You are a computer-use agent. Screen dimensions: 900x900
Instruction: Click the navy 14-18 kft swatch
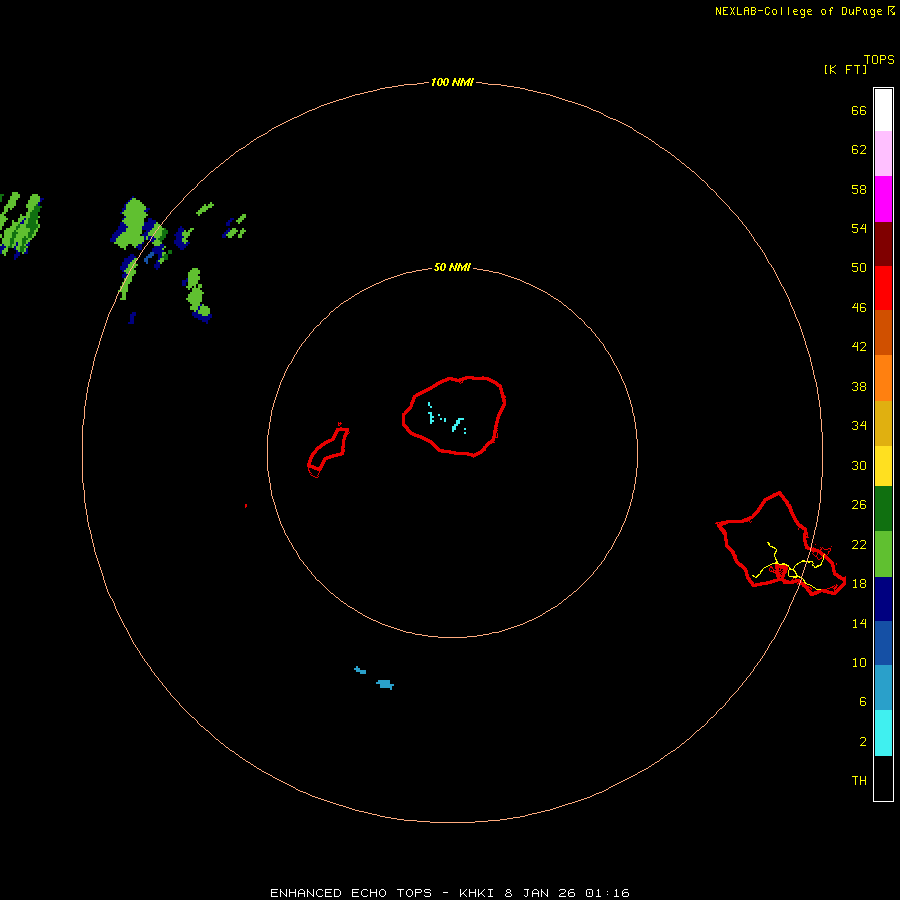pyautogui.click(x=883, y=599)
